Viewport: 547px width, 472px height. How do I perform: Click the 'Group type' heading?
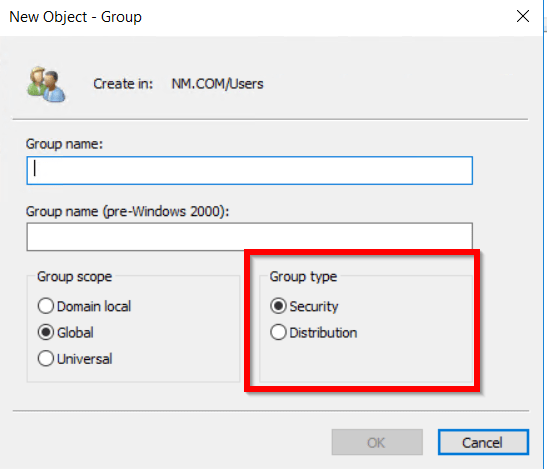(x=303, y=276)
